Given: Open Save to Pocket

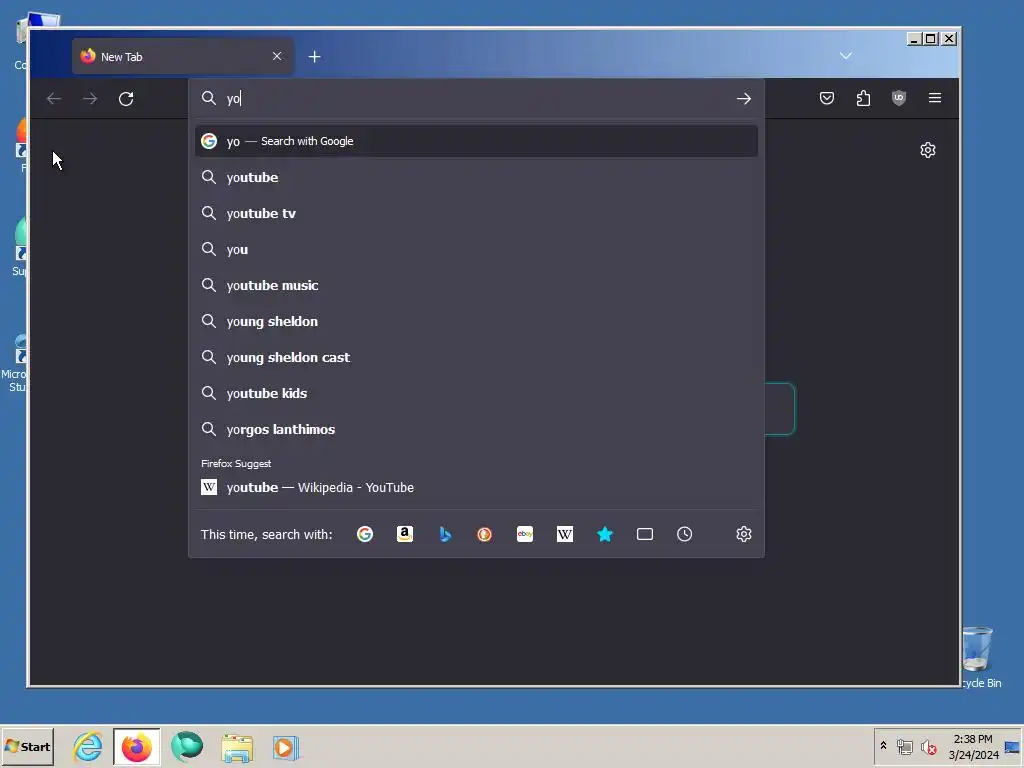Looking at the screenshot, I should (827, 98).
